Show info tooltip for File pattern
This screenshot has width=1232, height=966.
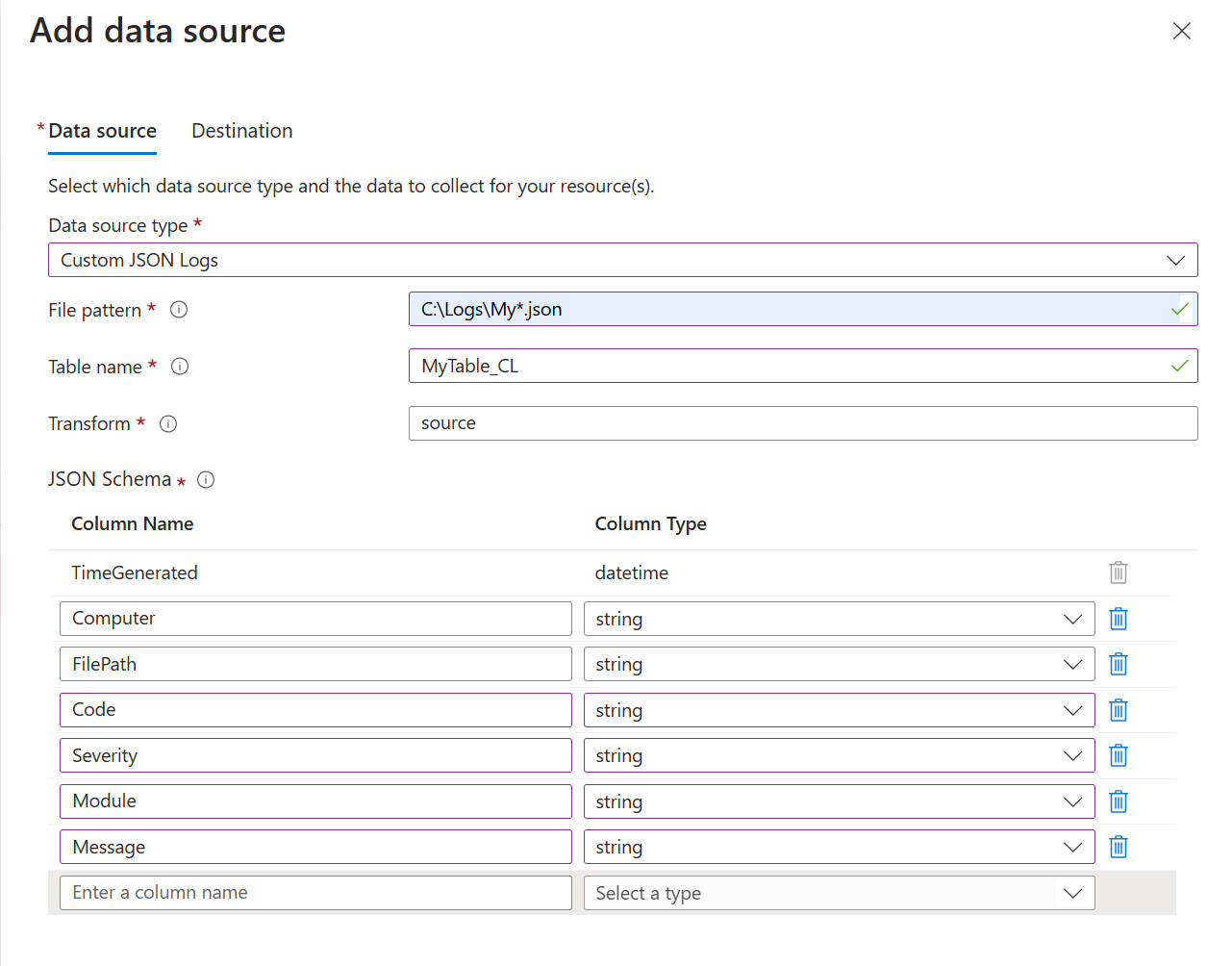(x=179, y=310)
